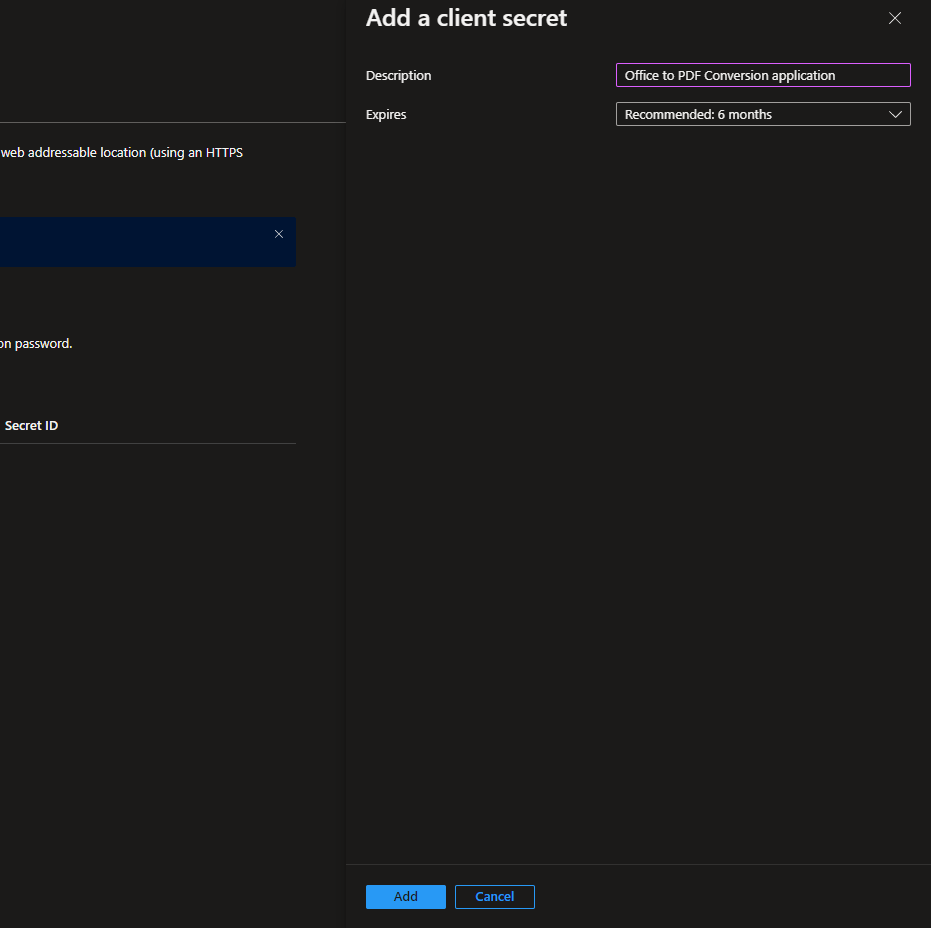Image resolution: width=931 pixels, height=928 pixels.
Task: Click the blue info banner body
Action: pos(130,242)
